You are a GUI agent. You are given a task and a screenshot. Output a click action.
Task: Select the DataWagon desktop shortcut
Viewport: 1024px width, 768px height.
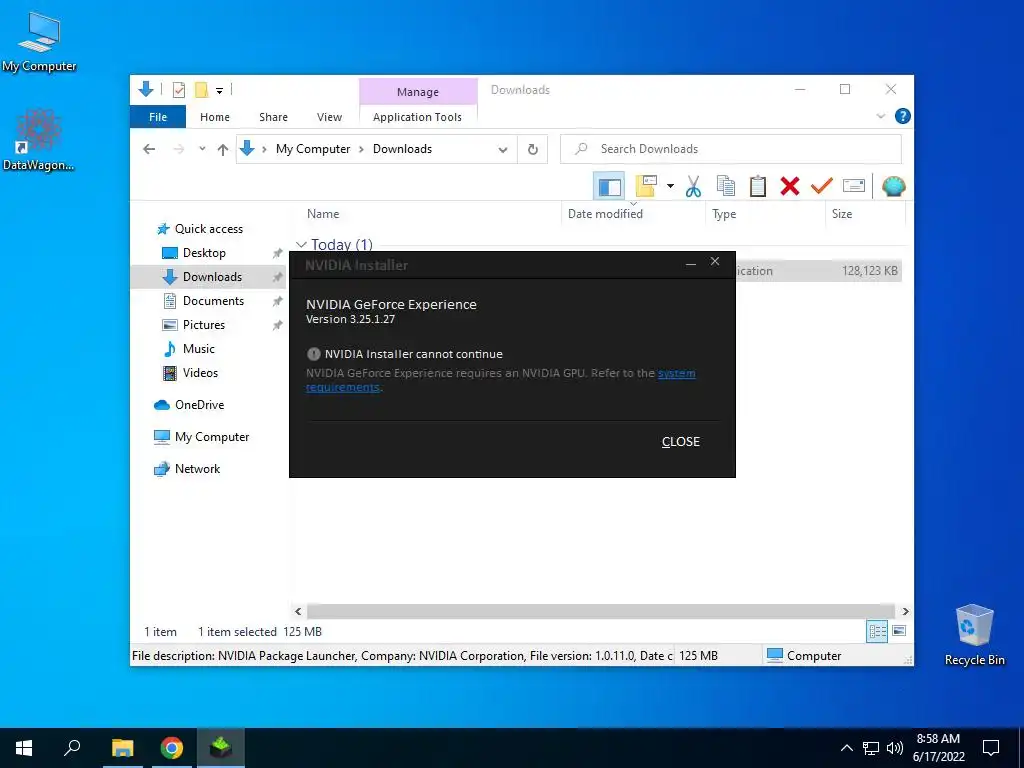point(39,141)
